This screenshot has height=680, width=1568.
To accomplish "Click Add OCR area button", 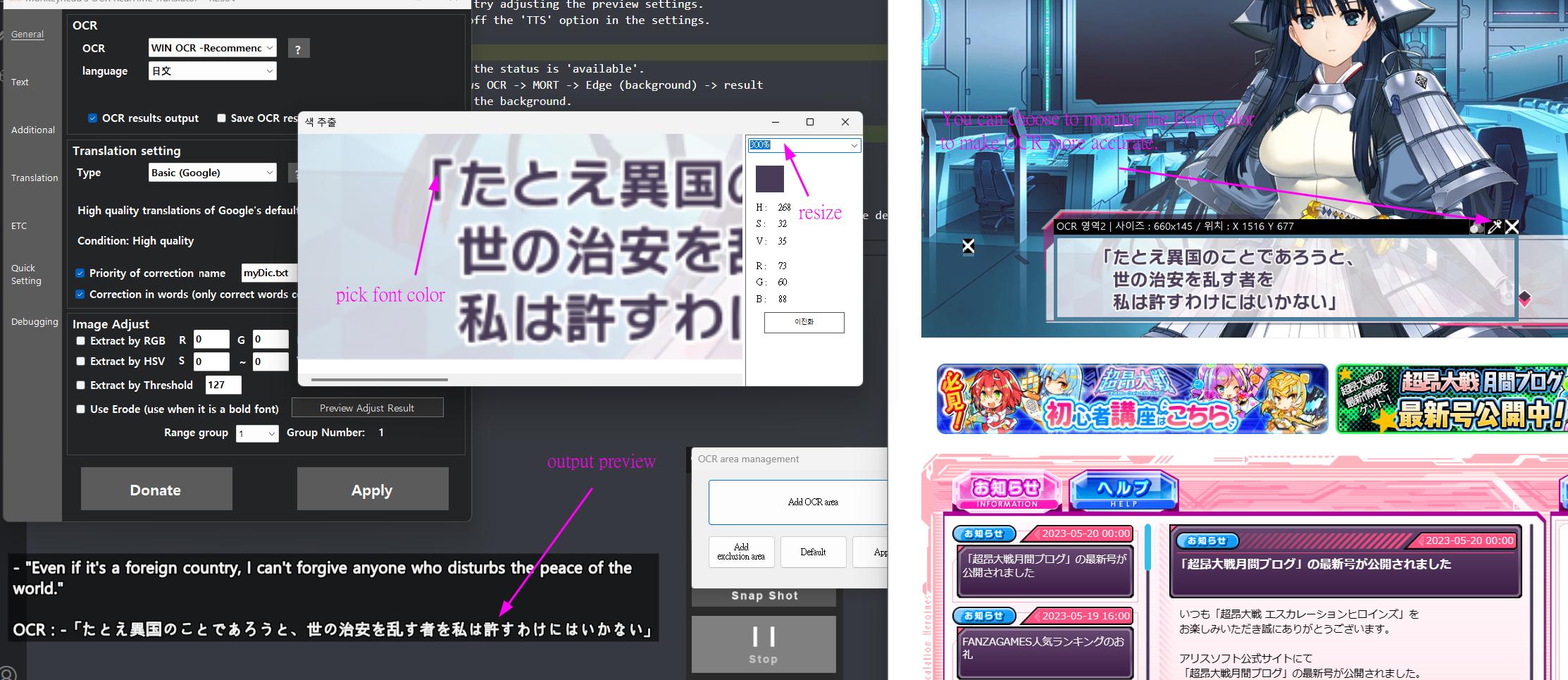I will tap(798, 502).
